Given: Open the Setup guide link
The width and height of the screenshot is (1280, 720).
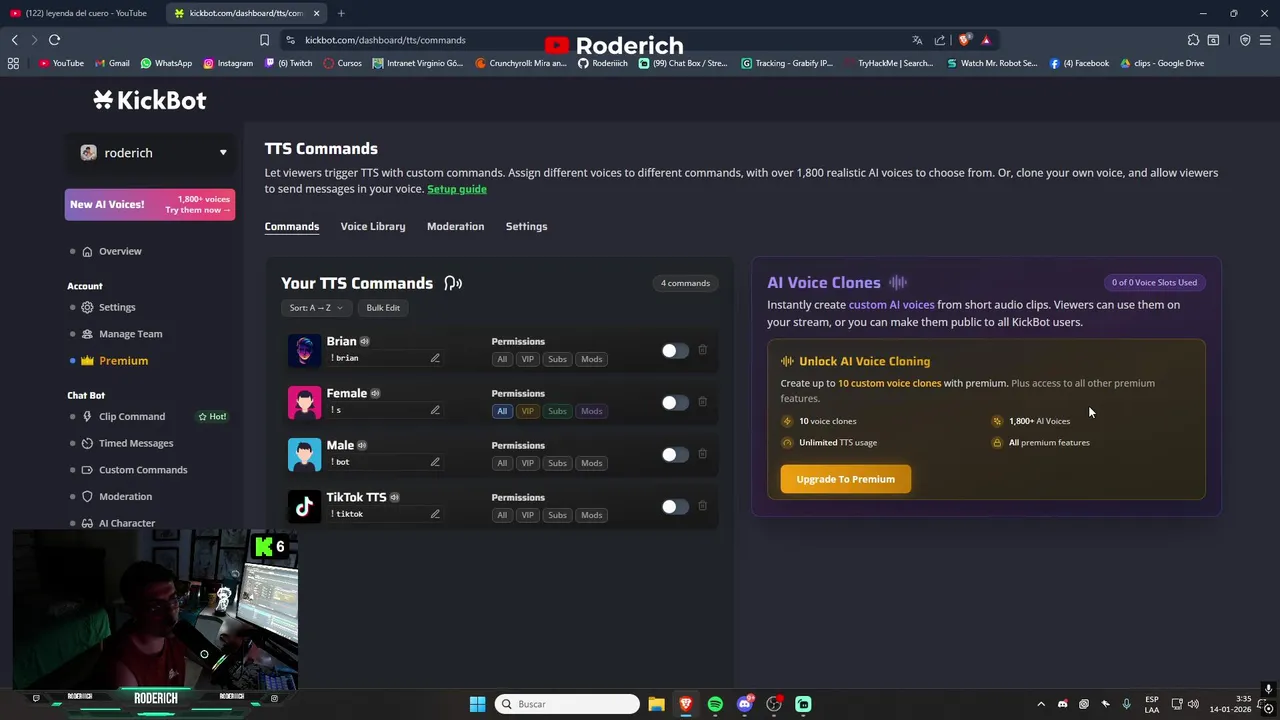Looking at the screenshot, I should point(457,189).
